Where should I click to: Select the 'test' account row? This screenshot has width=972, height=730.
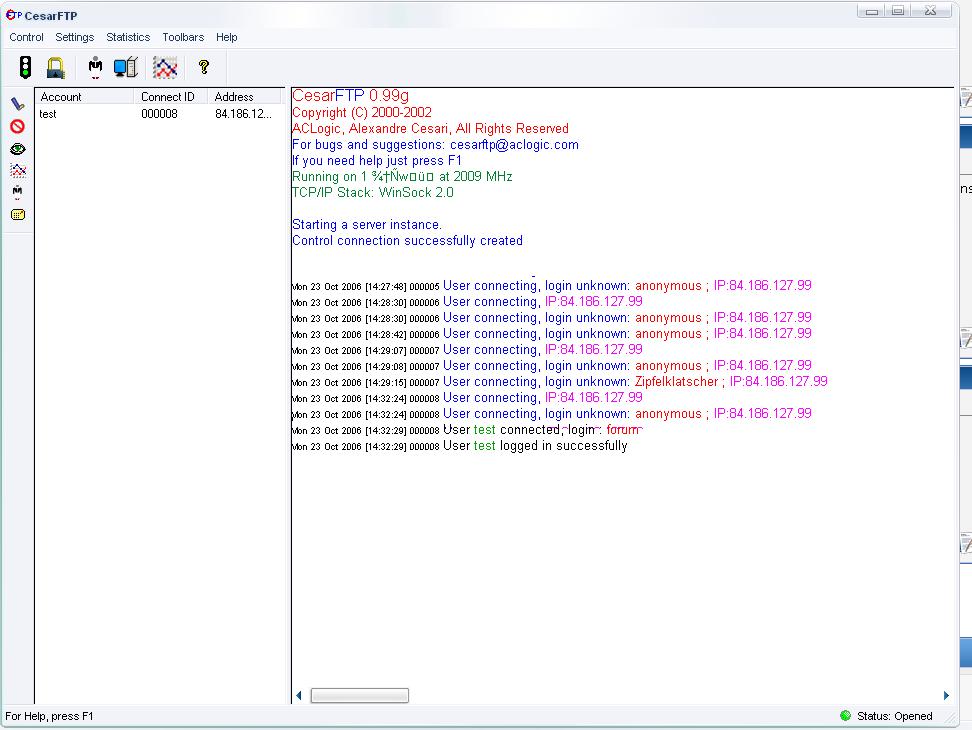click(160, 114)
